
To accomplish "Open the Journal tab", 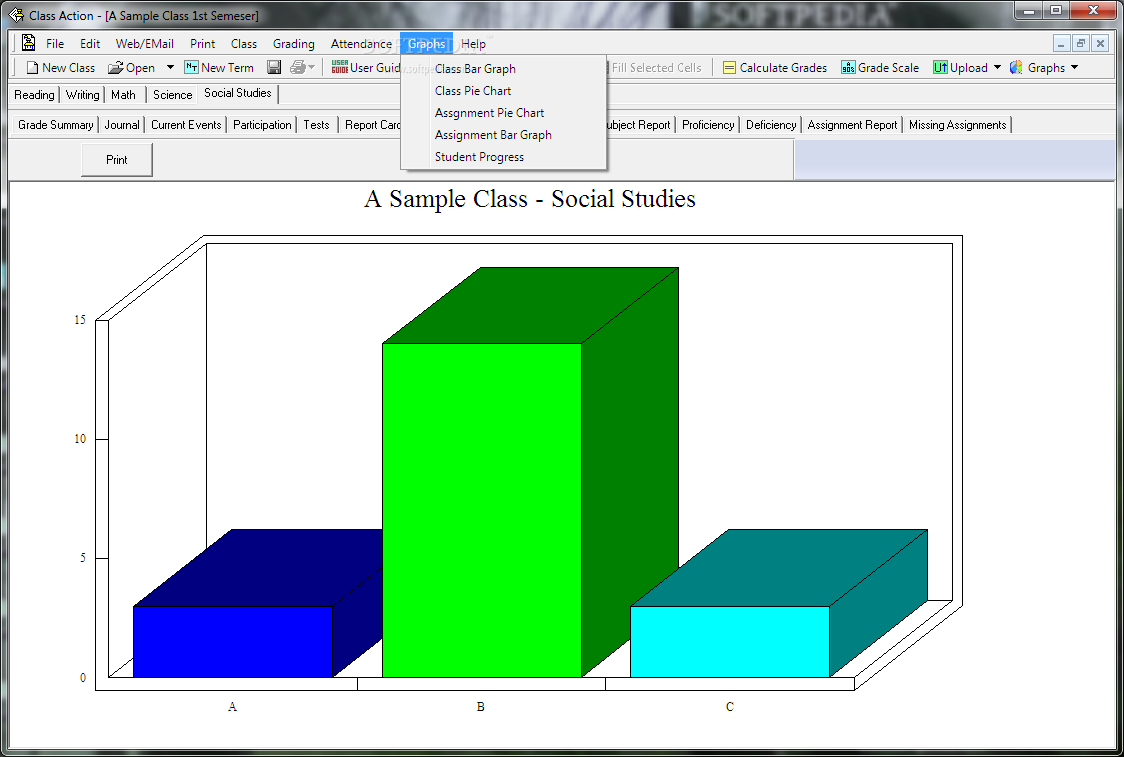I will 122,125.
